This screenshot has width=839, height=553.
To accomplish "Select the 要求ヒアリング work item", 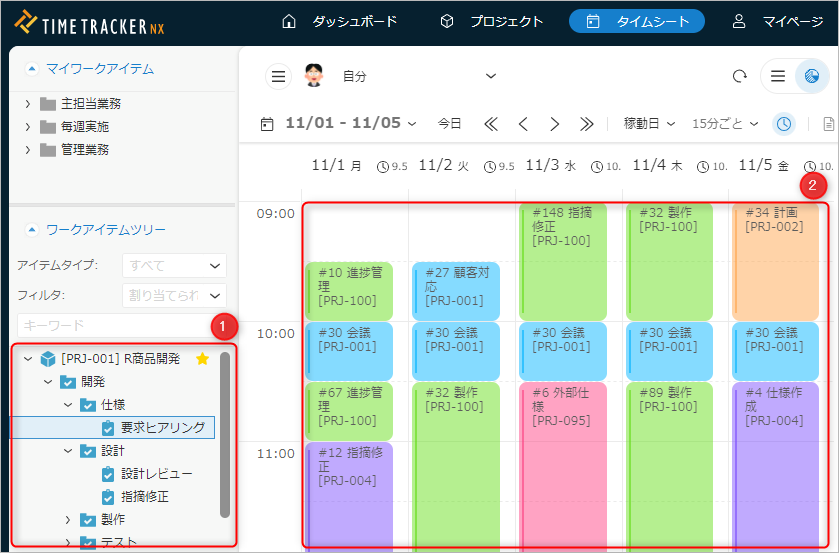I will [x=162, y=427].
